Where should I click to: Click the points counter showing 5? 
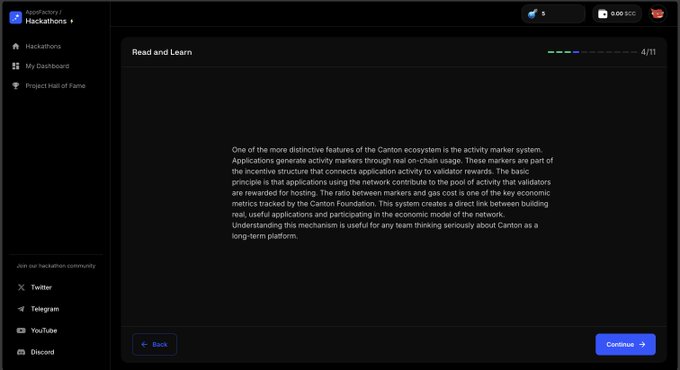coord(553,14)
